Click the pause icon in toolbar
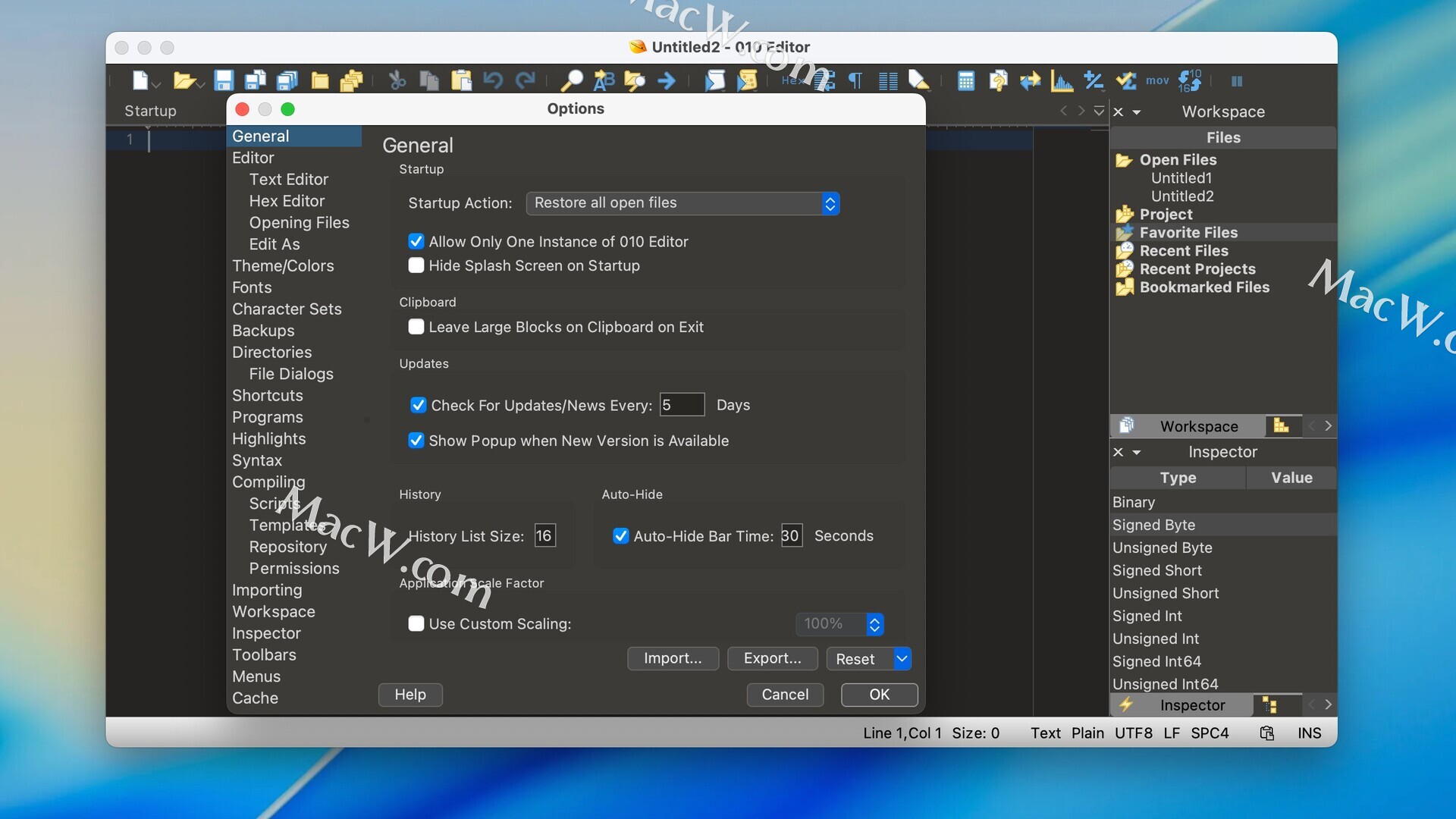Screen dimensions: 1456x819 click(x=1237, y=81)
